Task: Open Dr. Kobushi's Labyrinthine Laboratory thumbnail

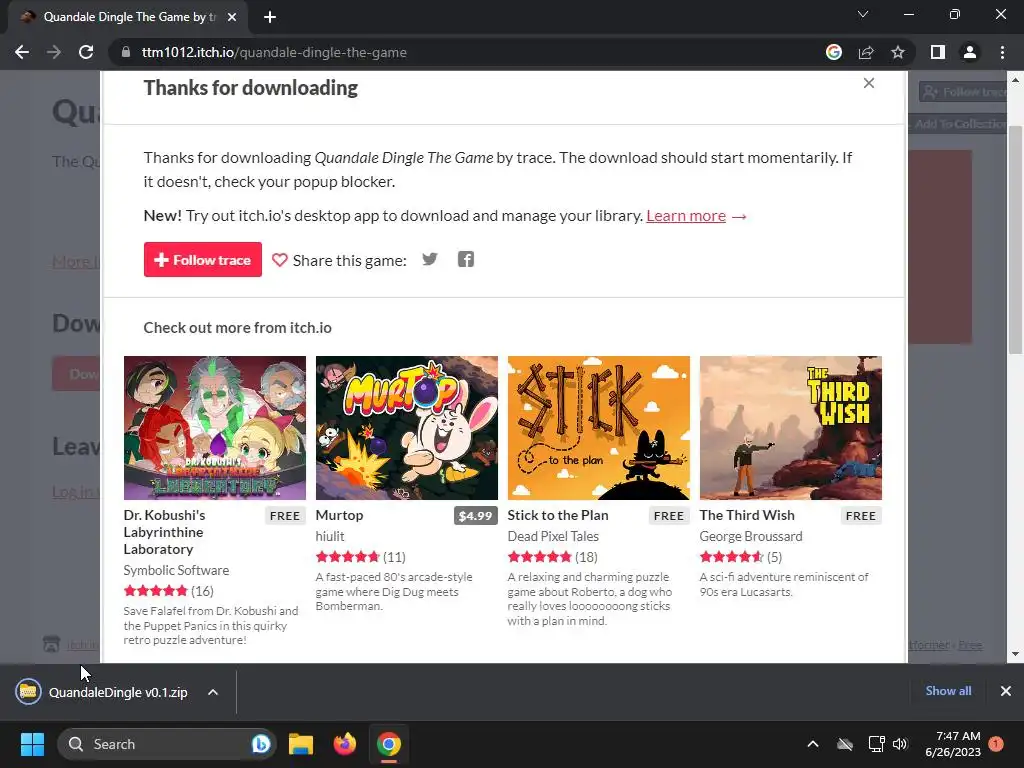Action: (215, 428)
